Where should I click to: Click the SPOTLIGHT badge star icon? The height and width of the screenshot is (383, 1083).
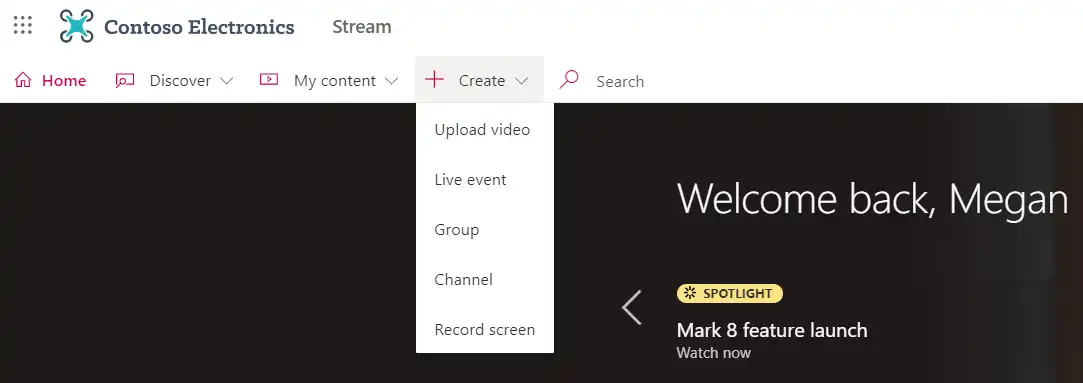(689, 293)
